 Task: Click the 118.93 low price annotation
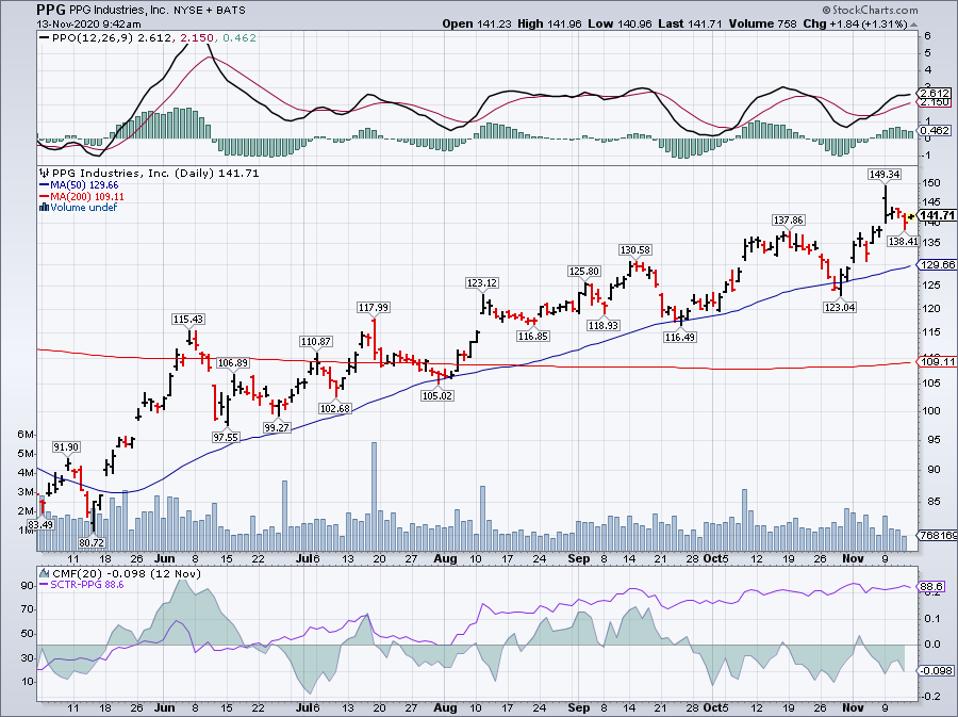point(604,326)
